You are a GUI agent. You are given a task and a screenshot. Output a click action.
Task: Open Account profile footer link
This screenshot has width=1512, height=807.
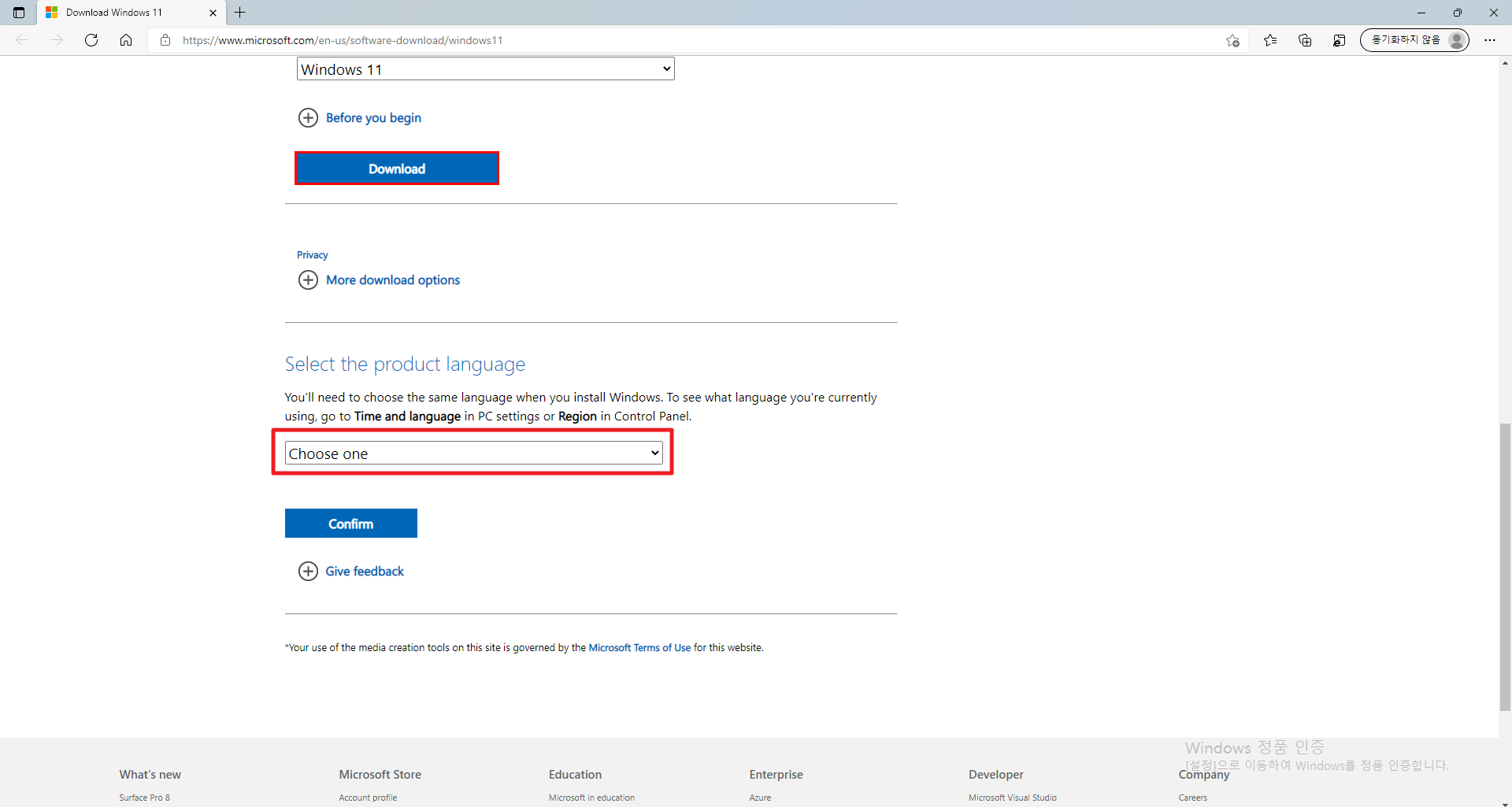coord(368,798)
